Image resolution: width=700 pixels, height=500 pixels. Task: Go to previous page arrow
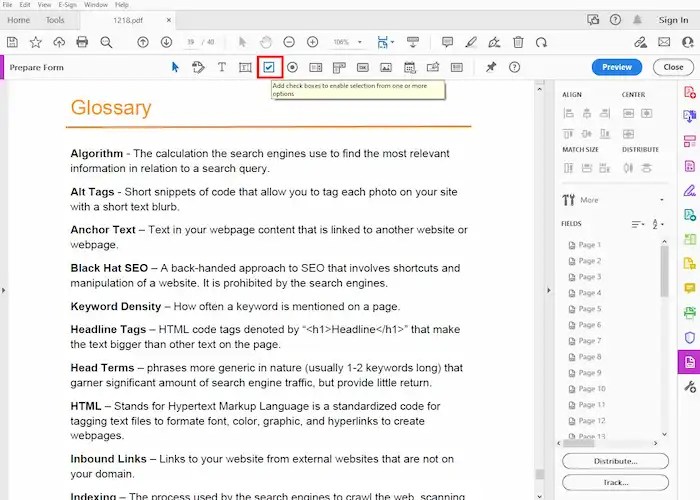[x=143, y=42]
